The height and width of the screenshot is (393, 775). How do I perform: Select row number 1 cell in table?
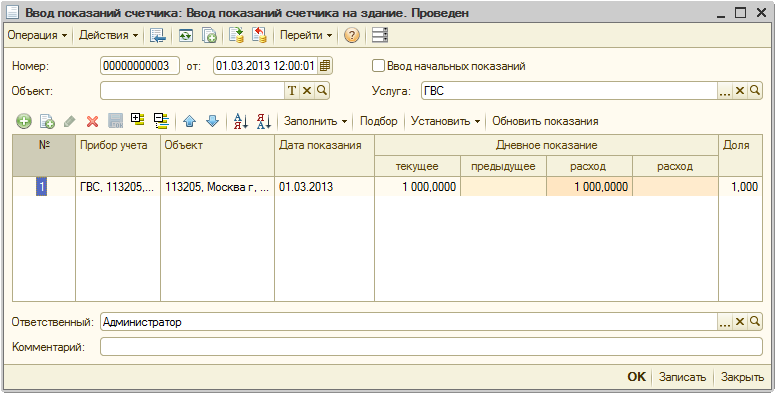43,187
